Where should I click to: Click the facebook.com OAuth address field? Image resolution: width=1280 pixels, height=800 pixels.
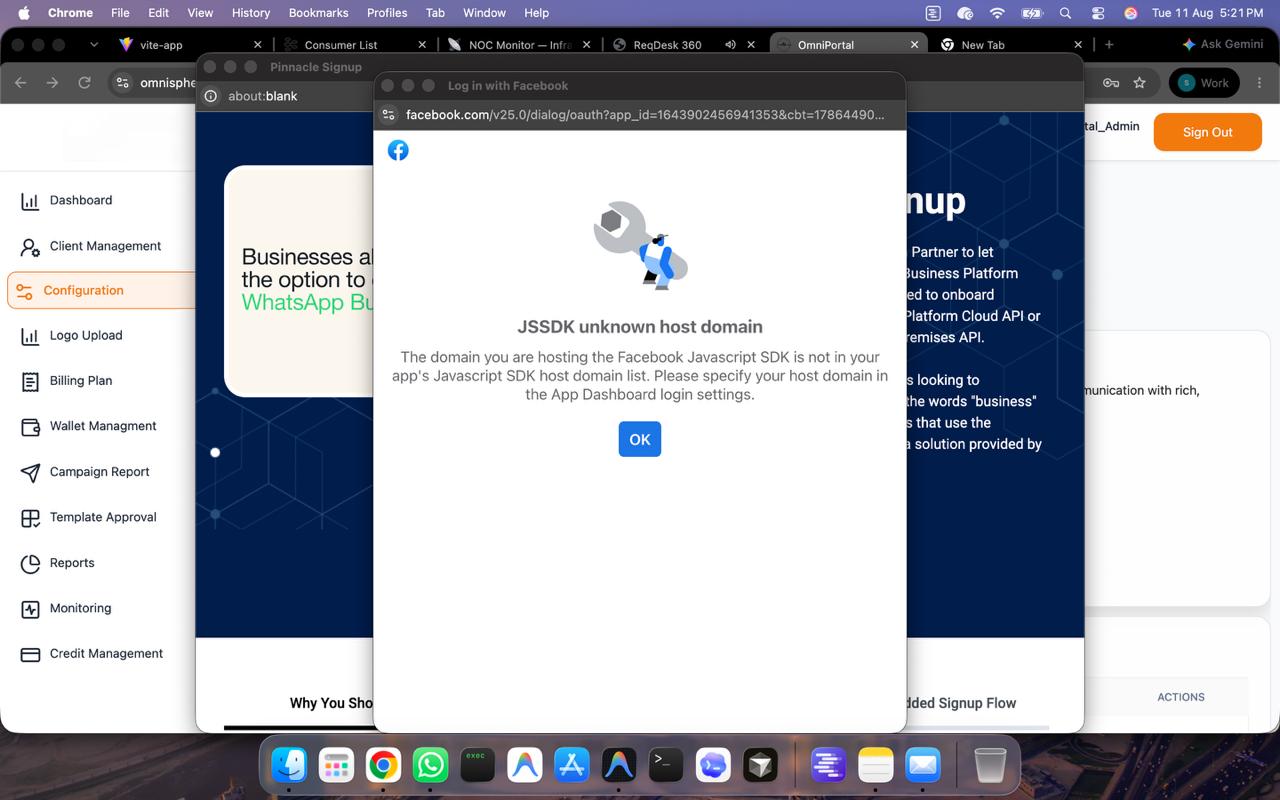pyautogui.click(x=645, y=114)
